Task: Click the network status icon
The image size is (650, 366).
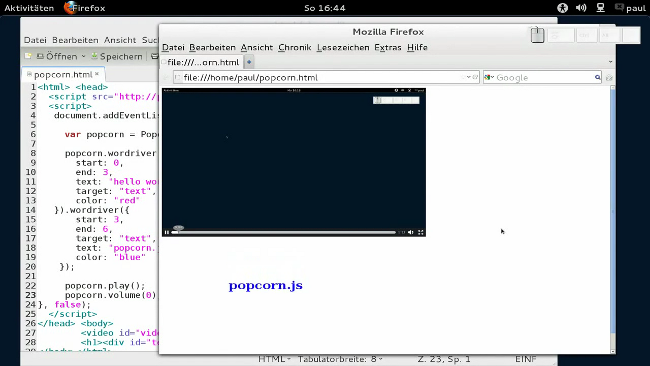Action: pos(600,8)
